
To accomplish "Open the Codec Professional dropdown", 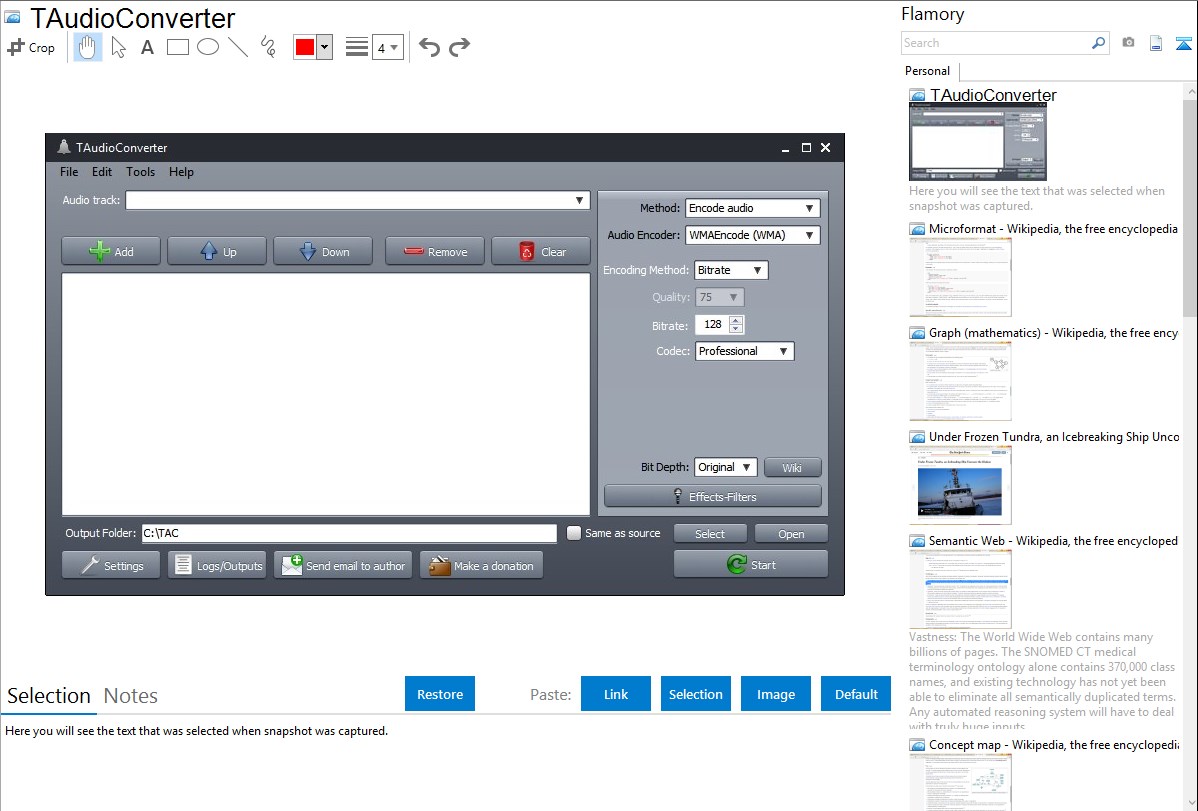I will 744,351.
